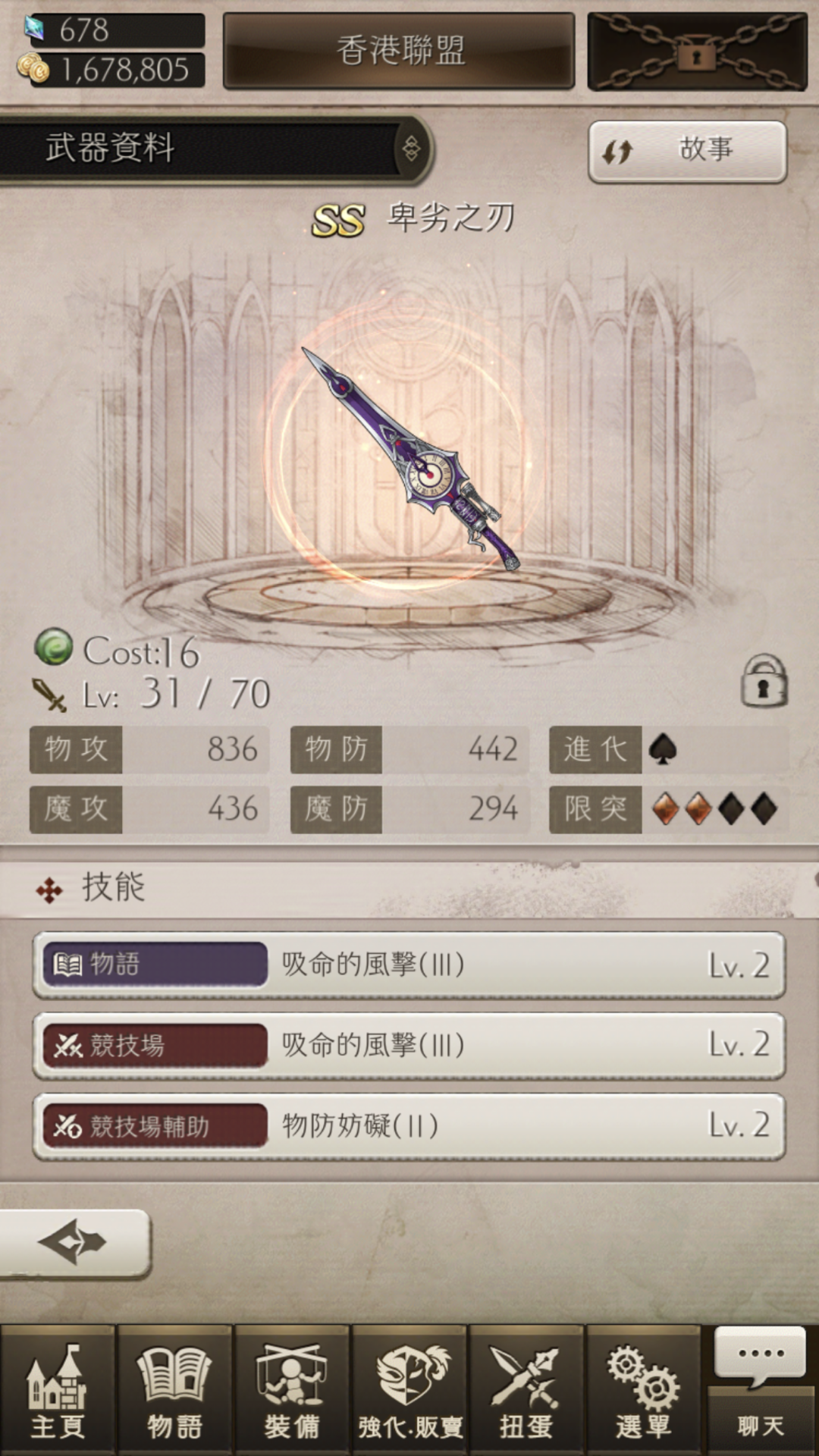The height and width of the screenshot is (1456, 819).
Task: Click the back arrow button
Action: point(74,1242)
